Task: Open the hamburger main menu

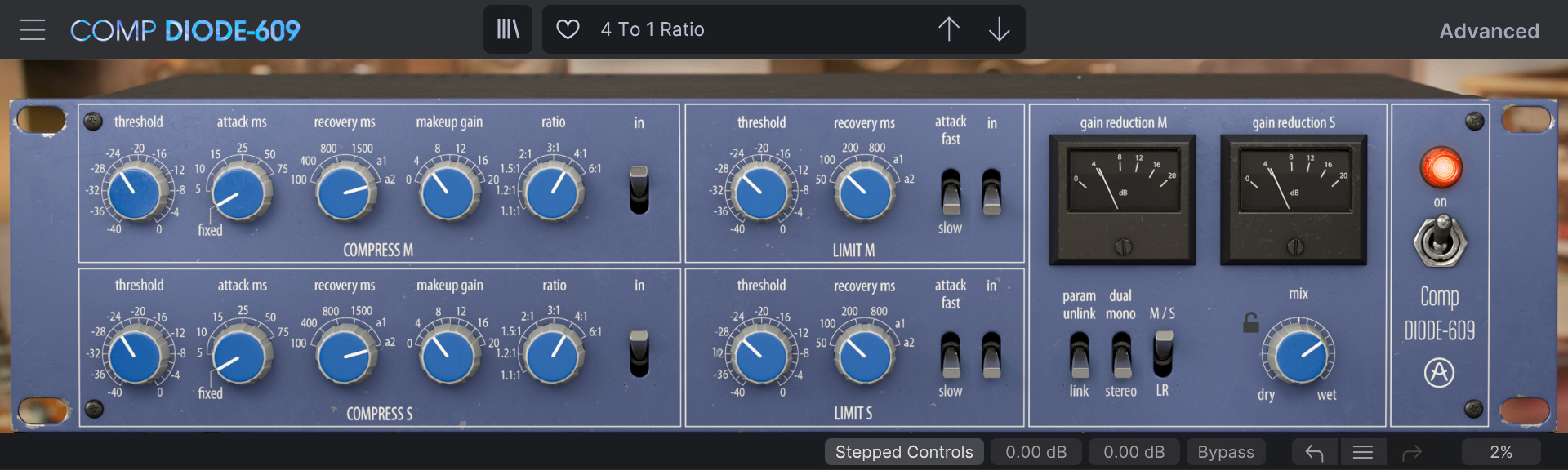Action: pyautogui.click(x=33, y=30)
